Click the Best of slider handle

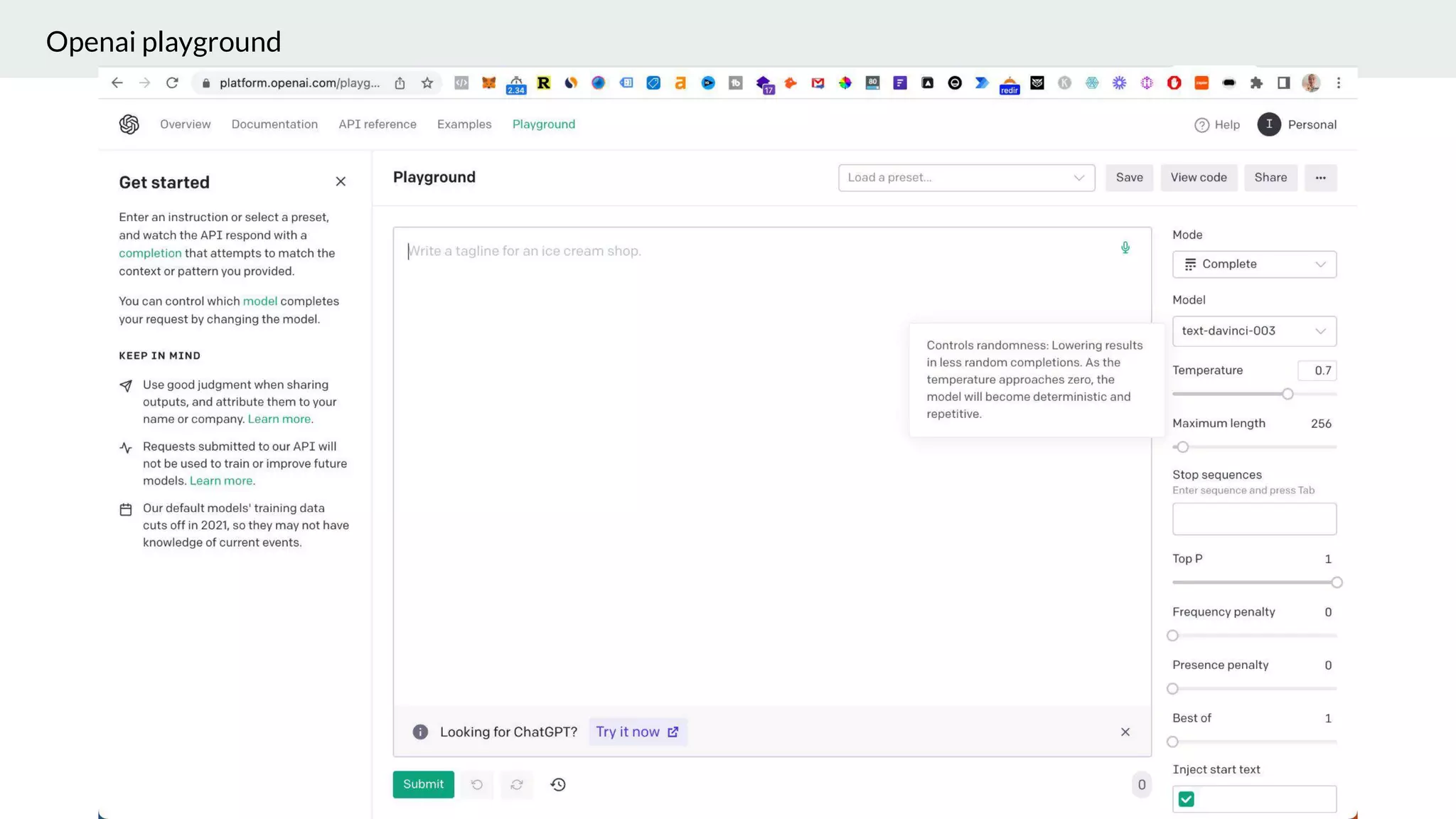[x=1173, y=742]
